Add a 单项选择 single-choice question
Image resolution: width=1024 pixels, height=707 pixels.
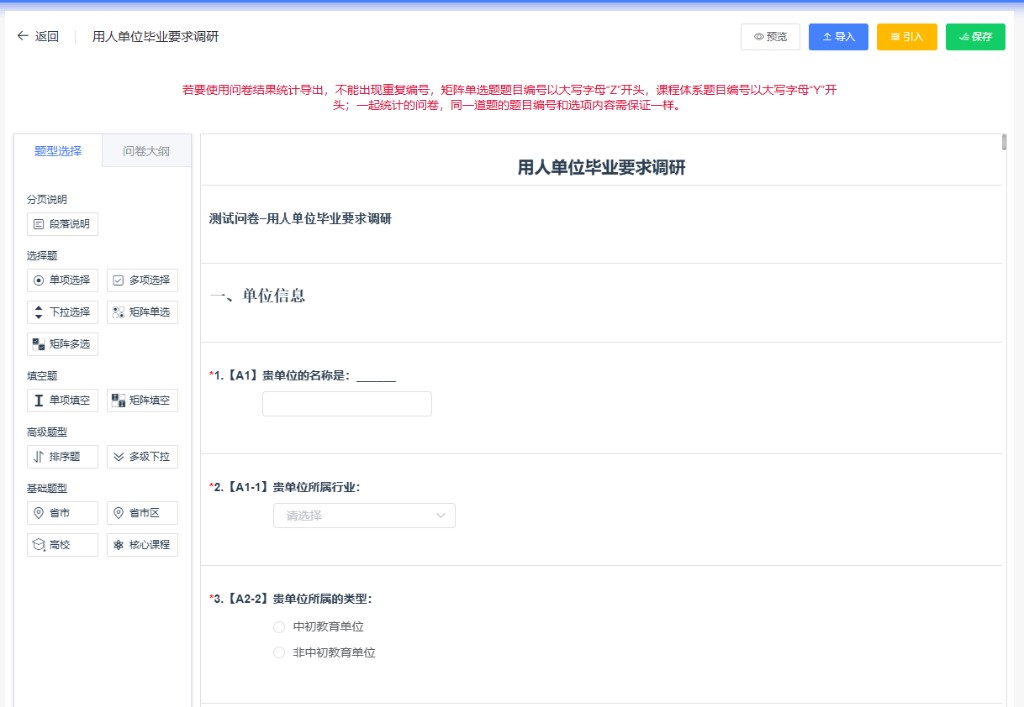(63, 280)
